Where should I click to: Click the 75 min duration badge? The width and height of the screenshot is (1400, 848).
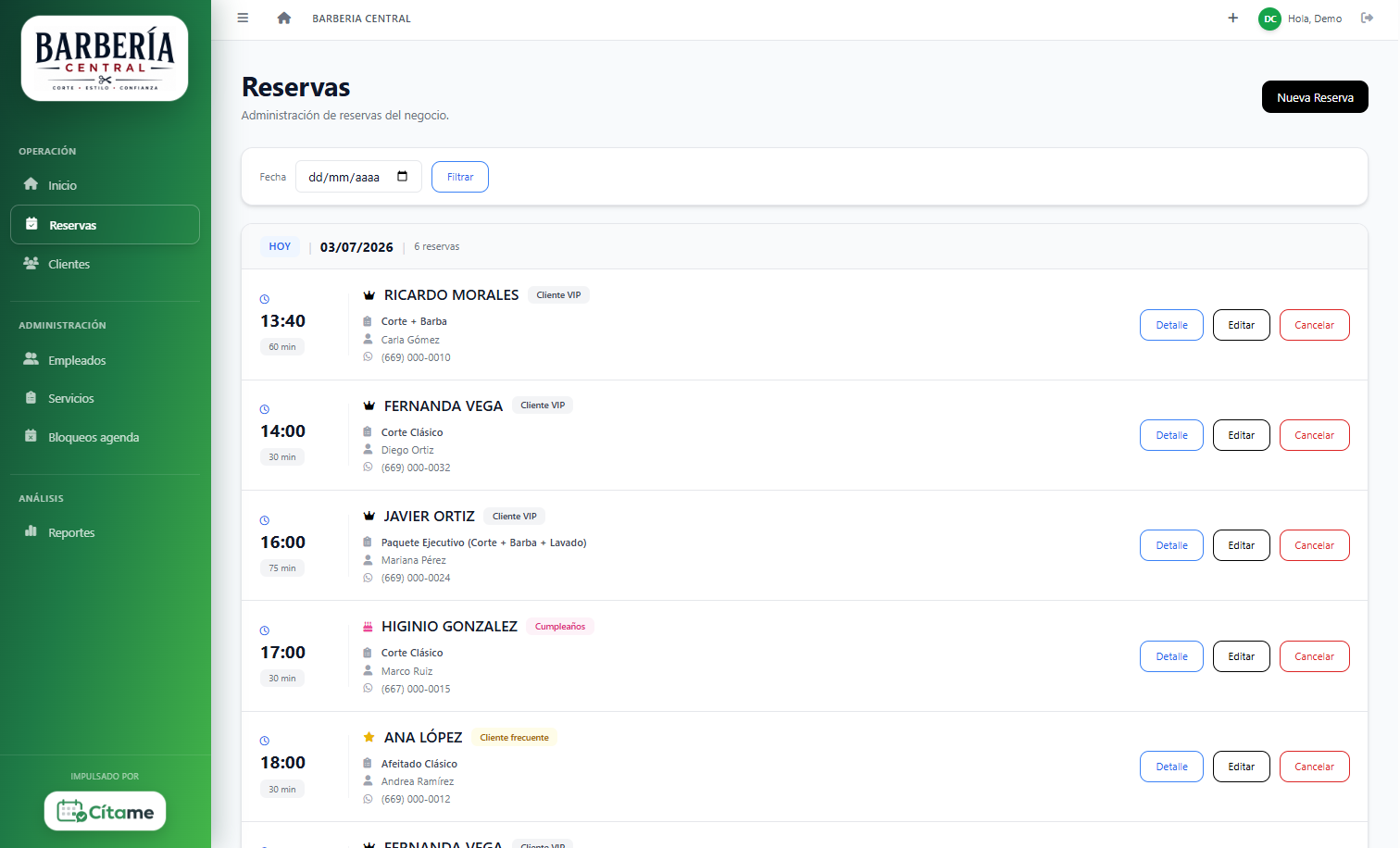[x=282, y=567]
